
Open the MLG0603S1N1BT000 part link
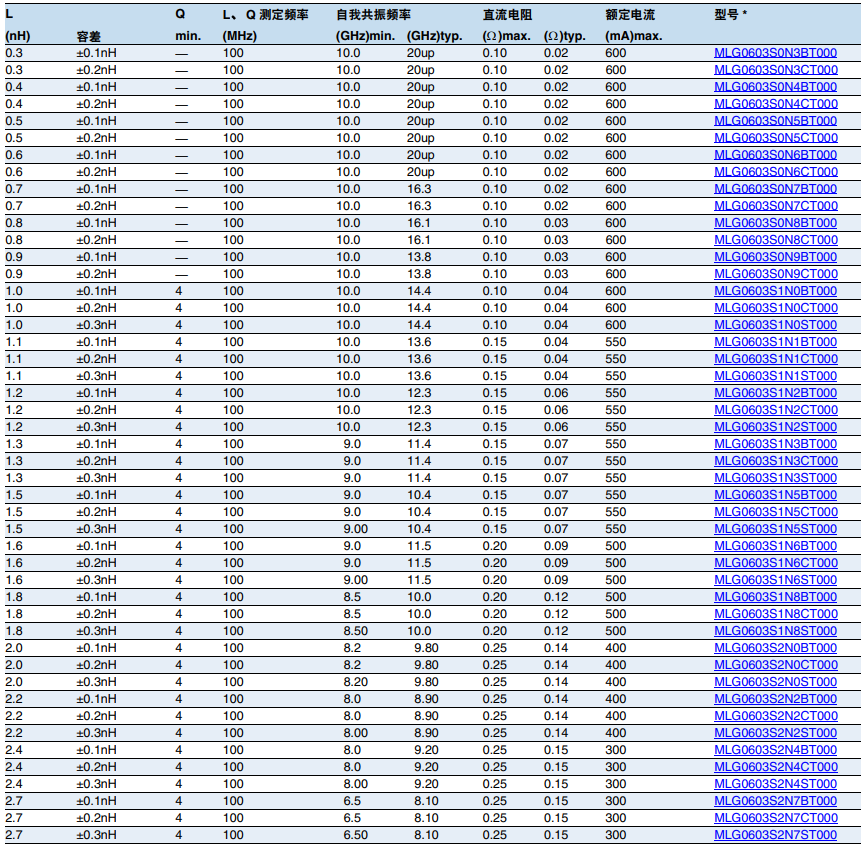coord(775,342)
